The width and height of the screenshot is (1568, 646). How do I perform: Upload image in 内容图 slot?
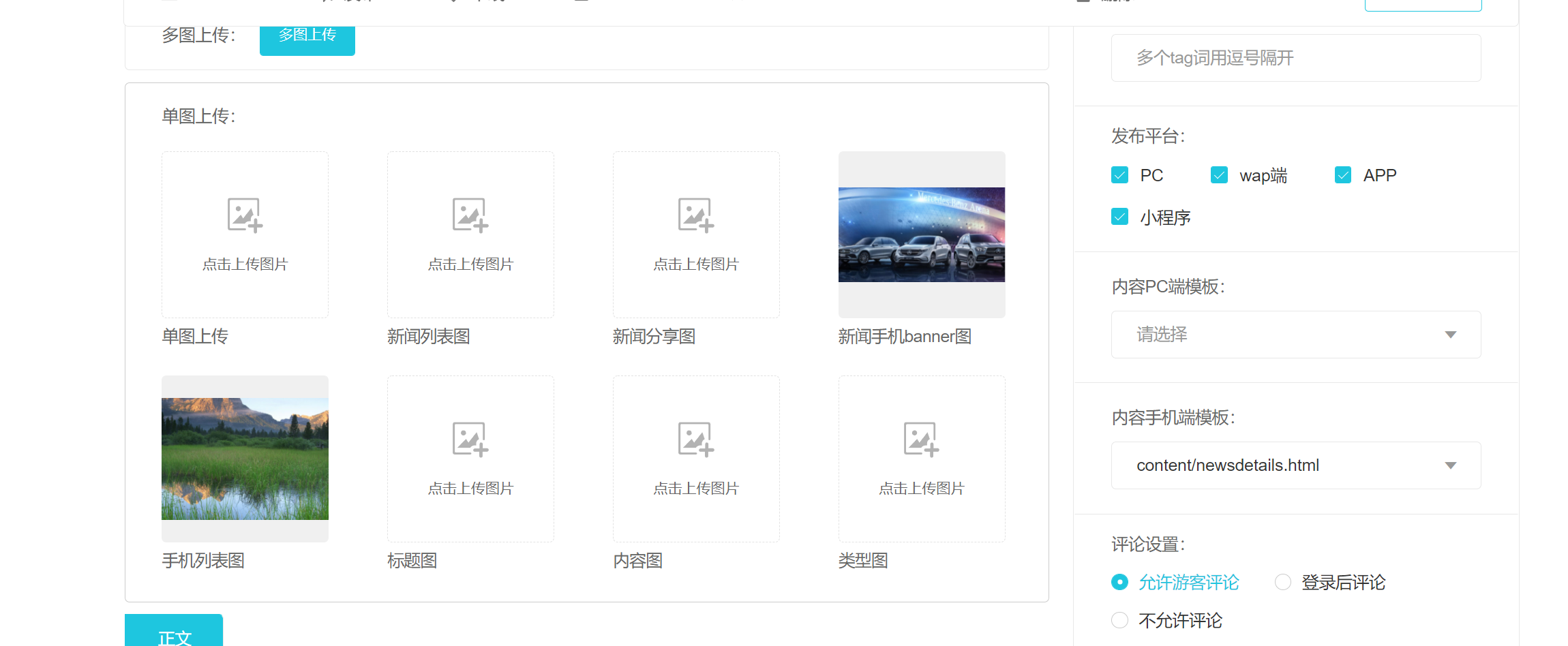click(696, 459)
